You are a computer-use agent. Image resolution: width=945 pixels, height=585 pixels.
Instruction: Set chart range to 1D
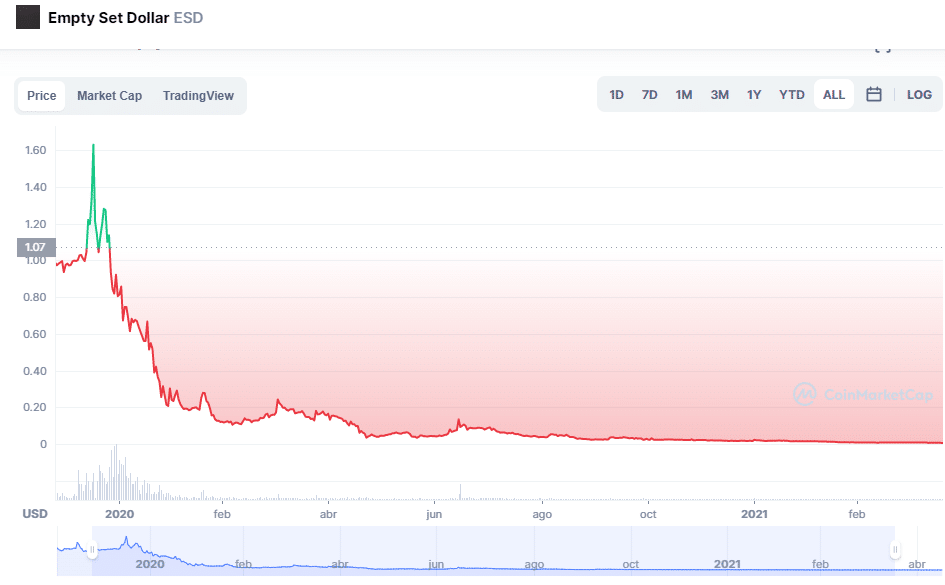(617, 95)
